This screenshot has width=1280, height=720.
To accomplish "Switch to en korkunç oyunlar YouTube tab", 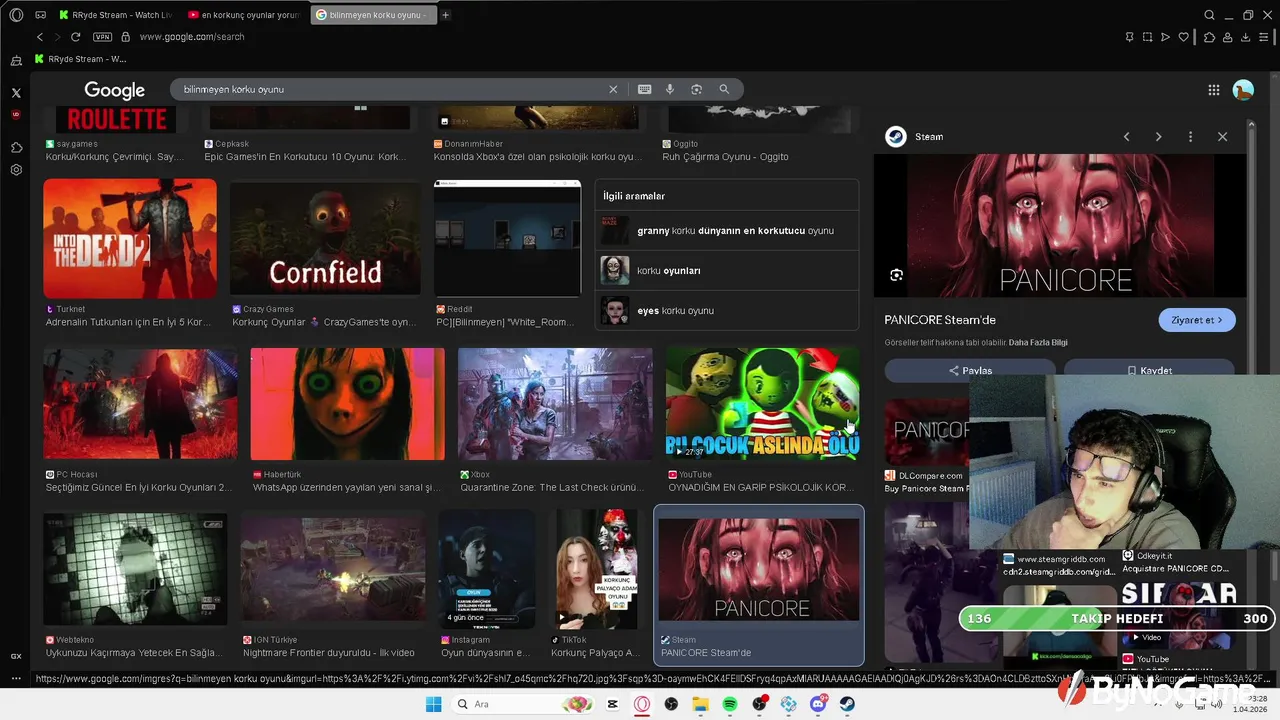I will tap(244, 15).
